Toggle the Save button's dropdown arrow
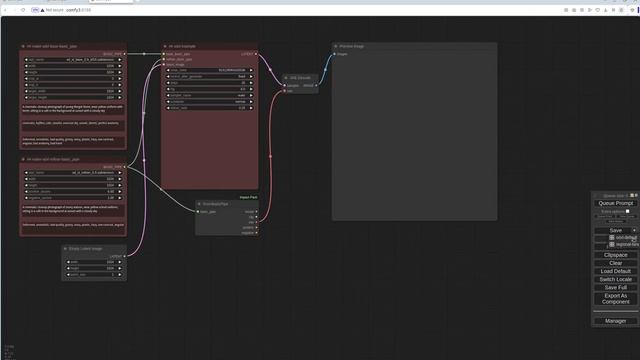The height and width of the screenshot is (360, 640). (634, 231)
